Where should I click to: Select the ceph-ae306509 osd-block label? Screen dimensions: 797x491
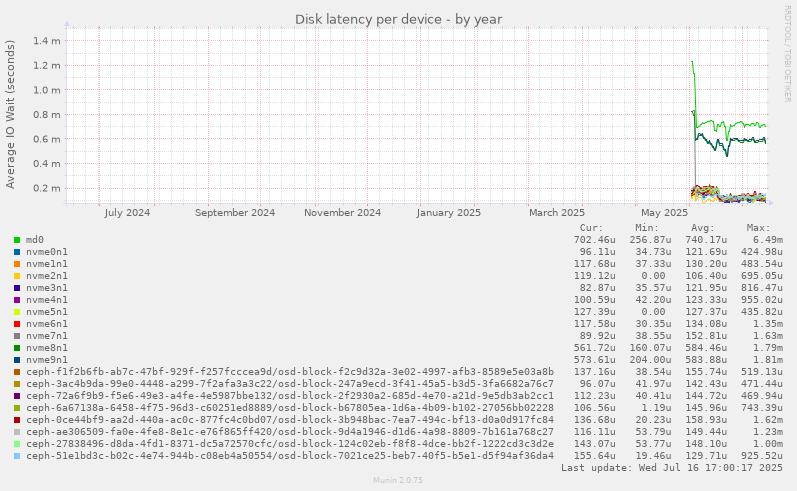tap(290, 432)
